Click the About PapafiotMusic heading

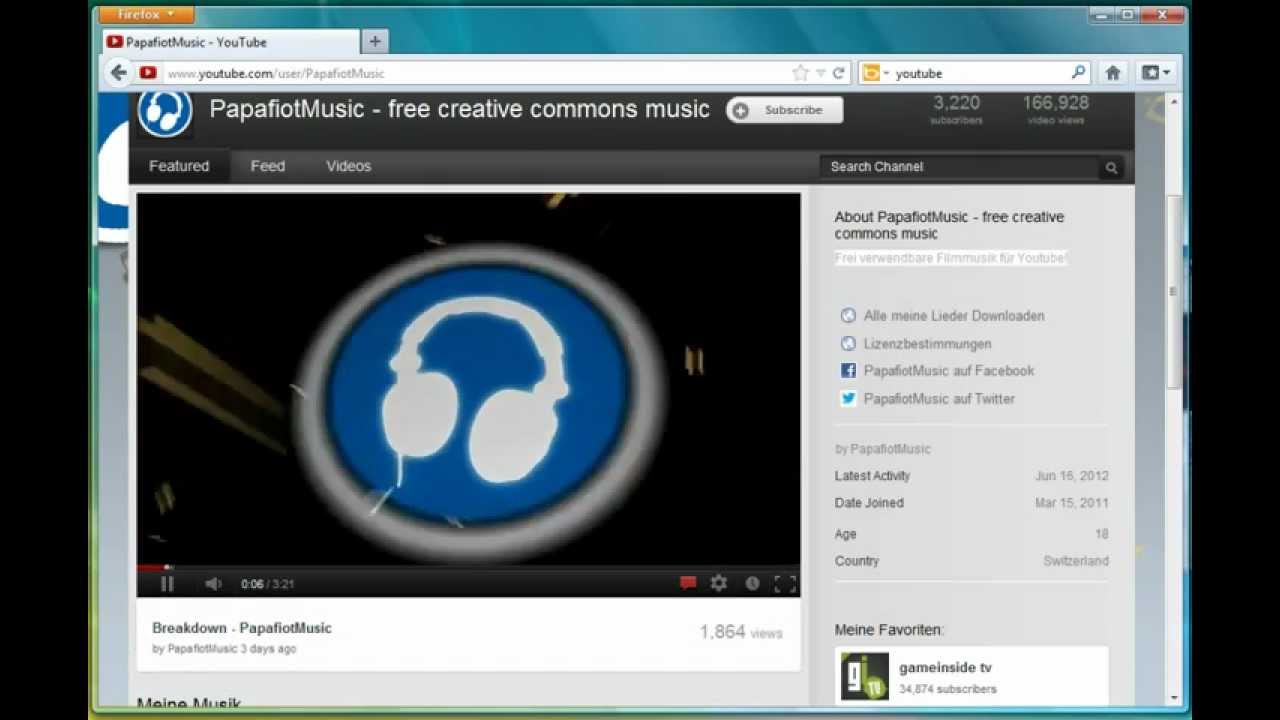tap(949, 225)
